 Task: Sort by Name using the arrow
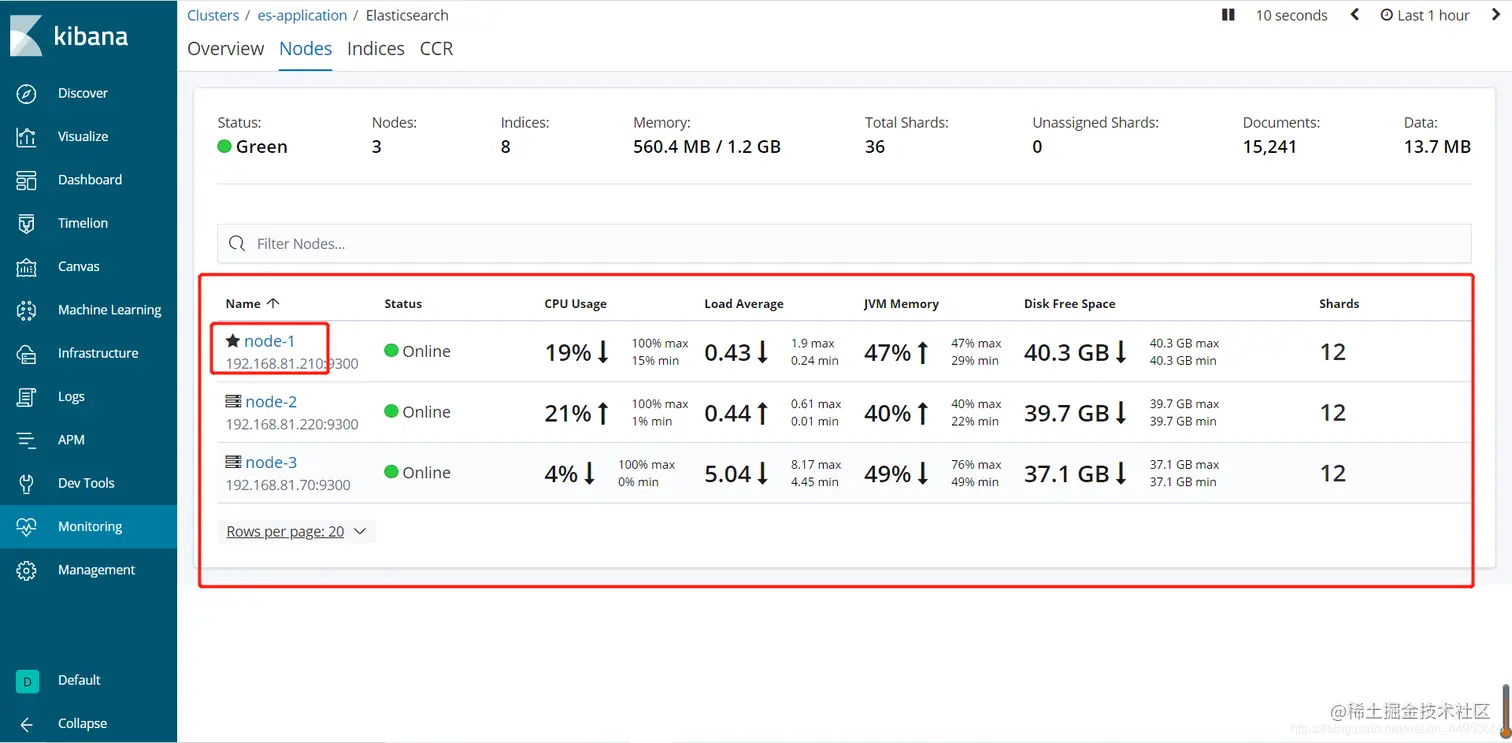pyautogui.click(x=273, y=303)
